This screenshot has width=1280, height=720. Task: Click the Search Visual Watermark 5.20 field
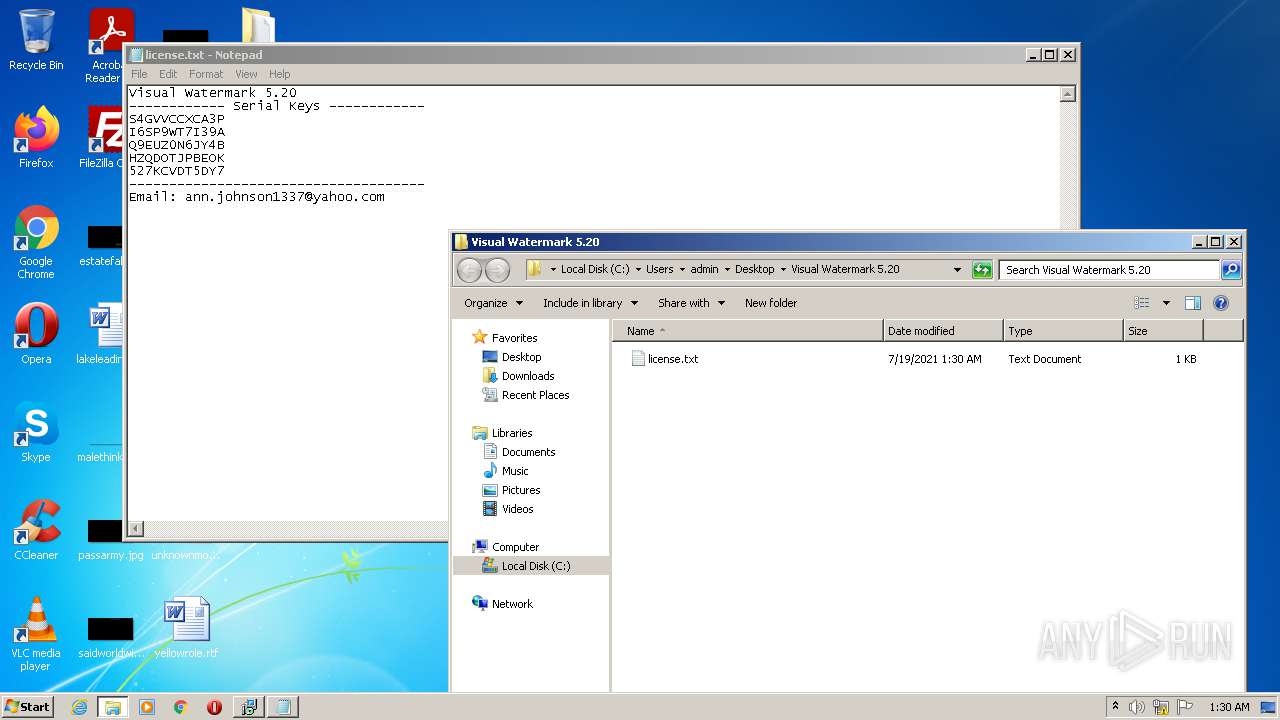point(1109,270)
